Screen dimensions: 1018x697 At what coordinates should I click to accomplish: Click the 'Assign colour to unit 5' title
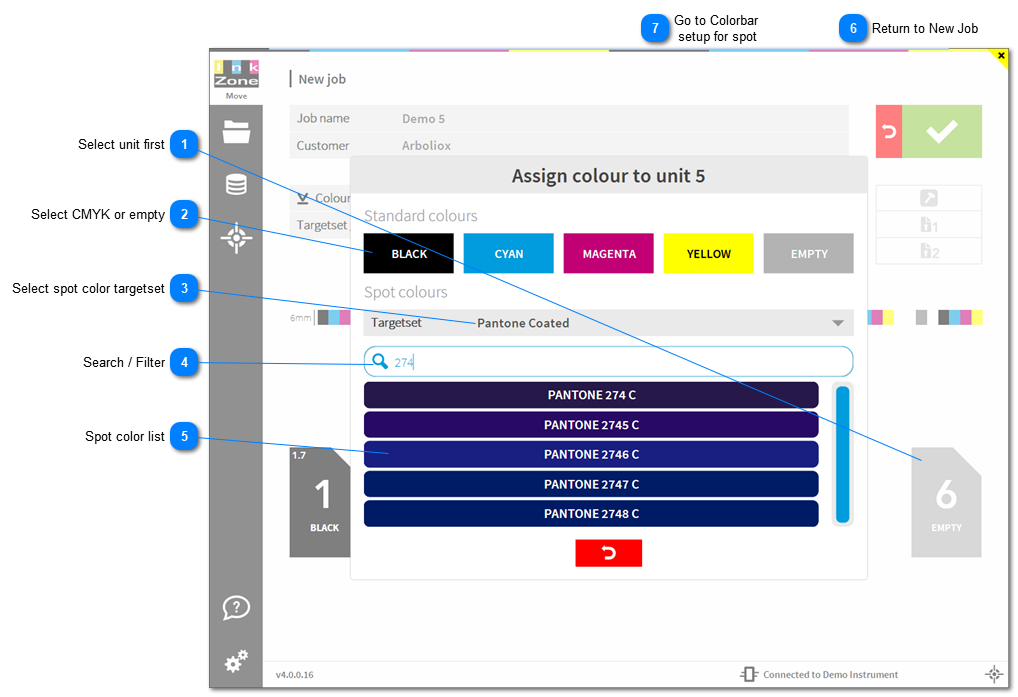[608, 176]
